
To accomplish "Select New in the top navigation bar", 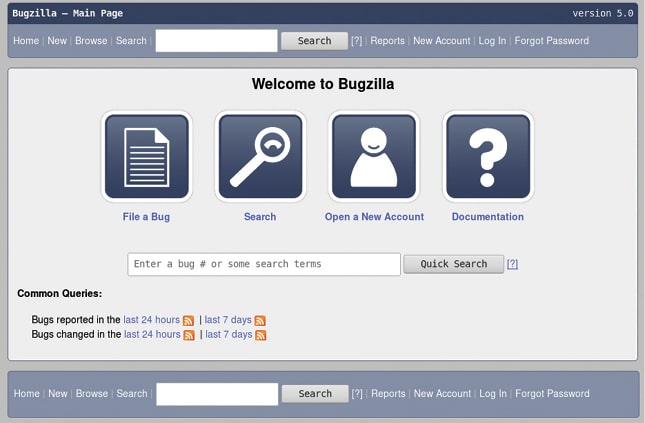I will tap(57, 41).
